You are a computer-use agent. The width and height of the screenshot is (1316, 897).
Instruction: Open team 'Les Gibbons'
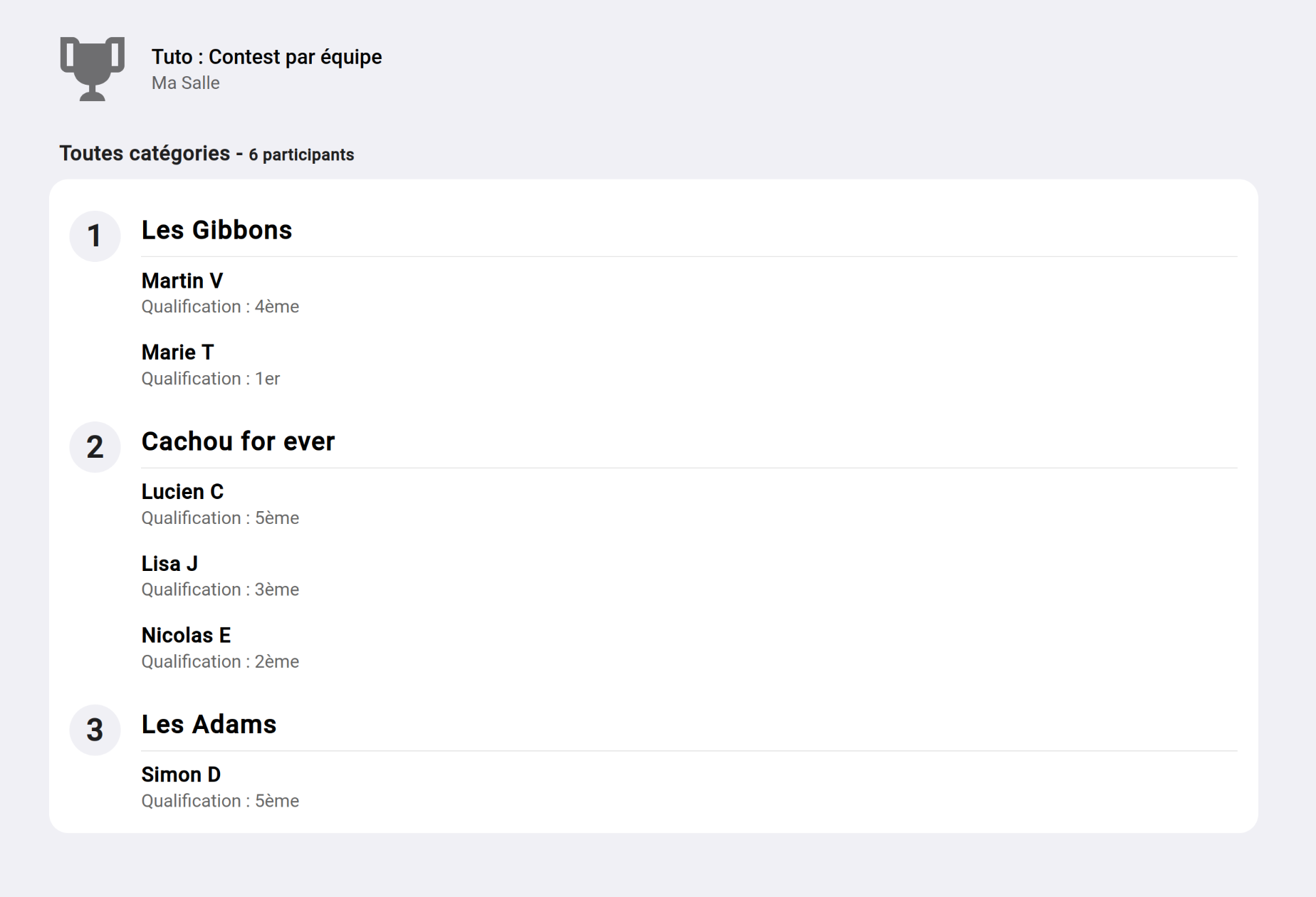pyautogui.click(x=216, y=231)
